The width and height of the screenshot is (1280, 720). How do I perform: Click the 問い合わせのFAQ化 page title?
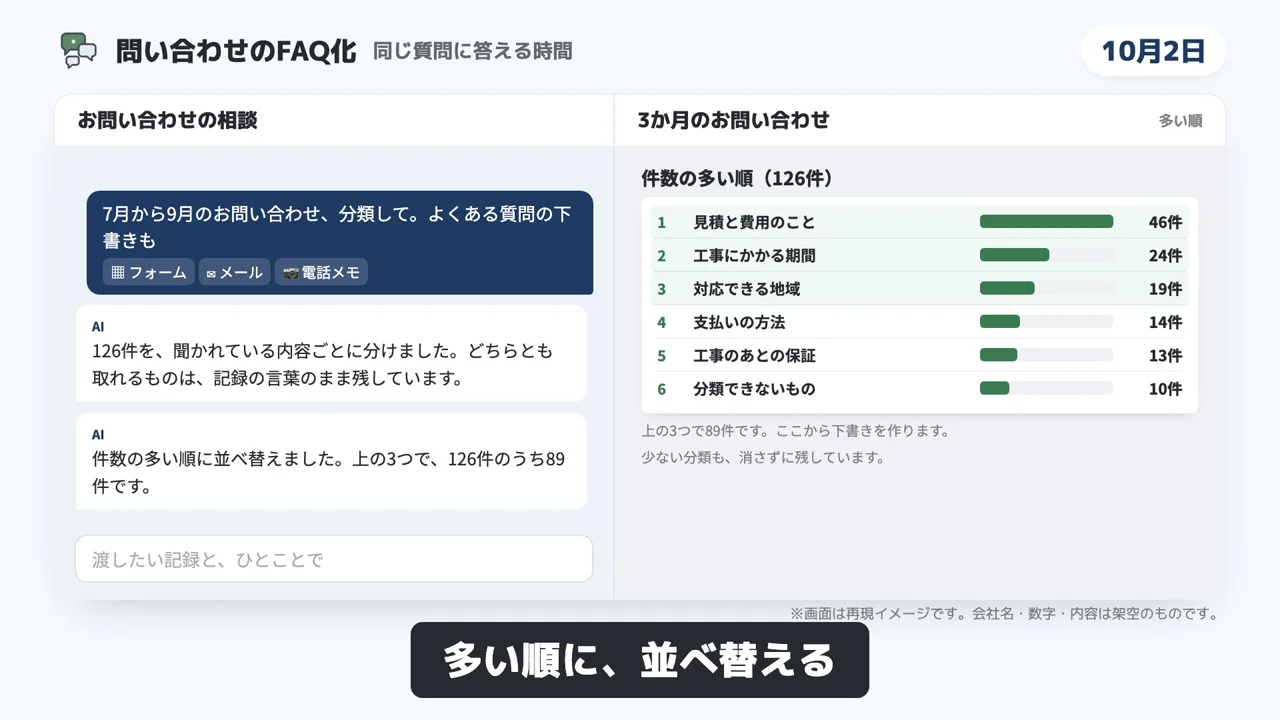coord(236,51)
